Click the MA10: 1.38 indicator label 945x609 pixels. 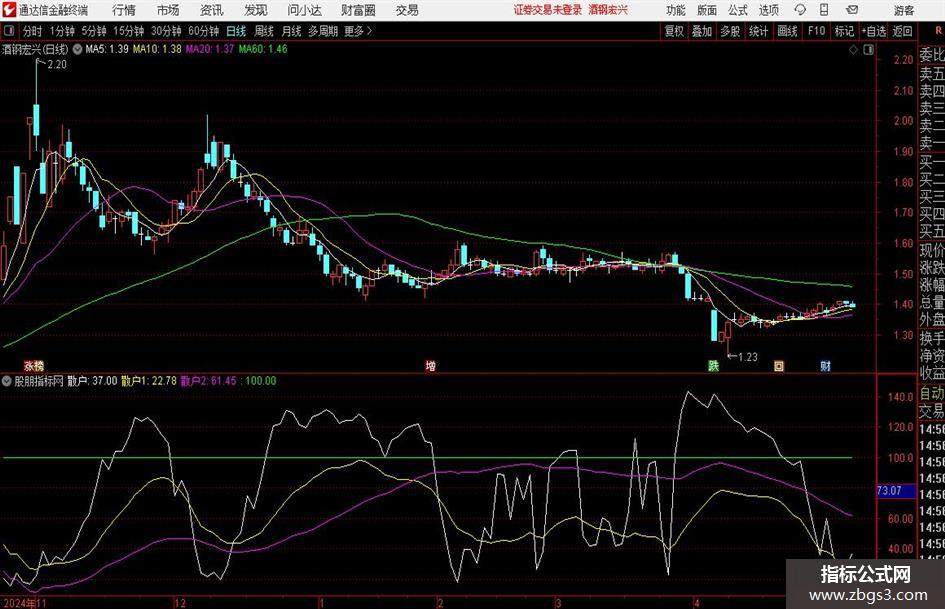157,49
